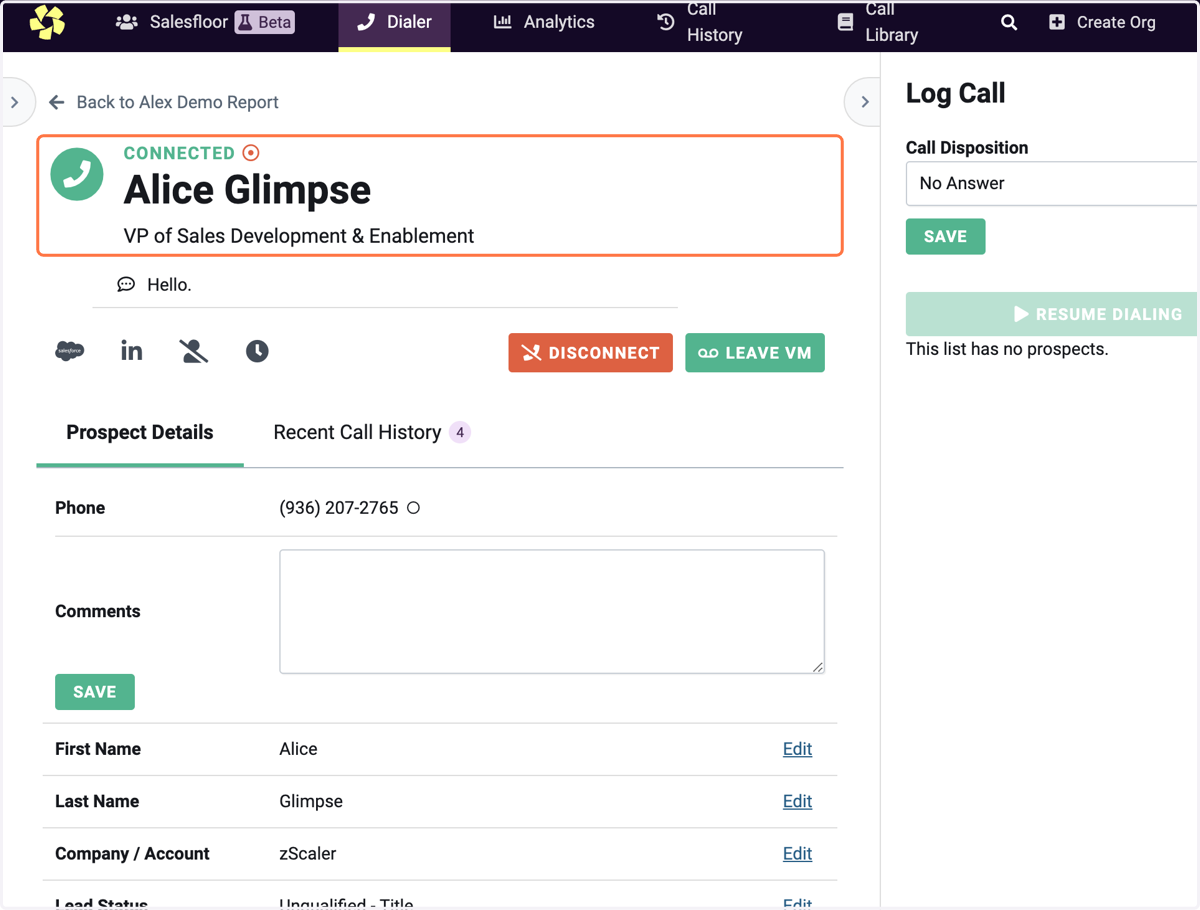1200x910 pixels.
Task: Click the Last Name value Glimpse
Action: pos(311,801)
